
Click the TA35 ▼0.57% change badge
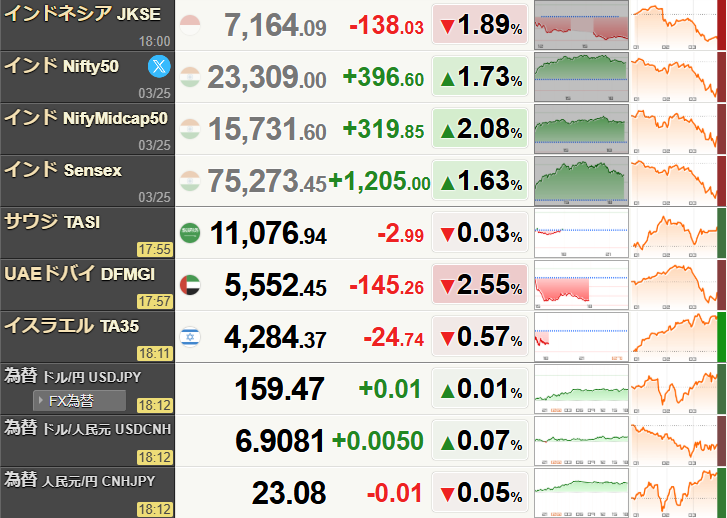coord(480,336)
